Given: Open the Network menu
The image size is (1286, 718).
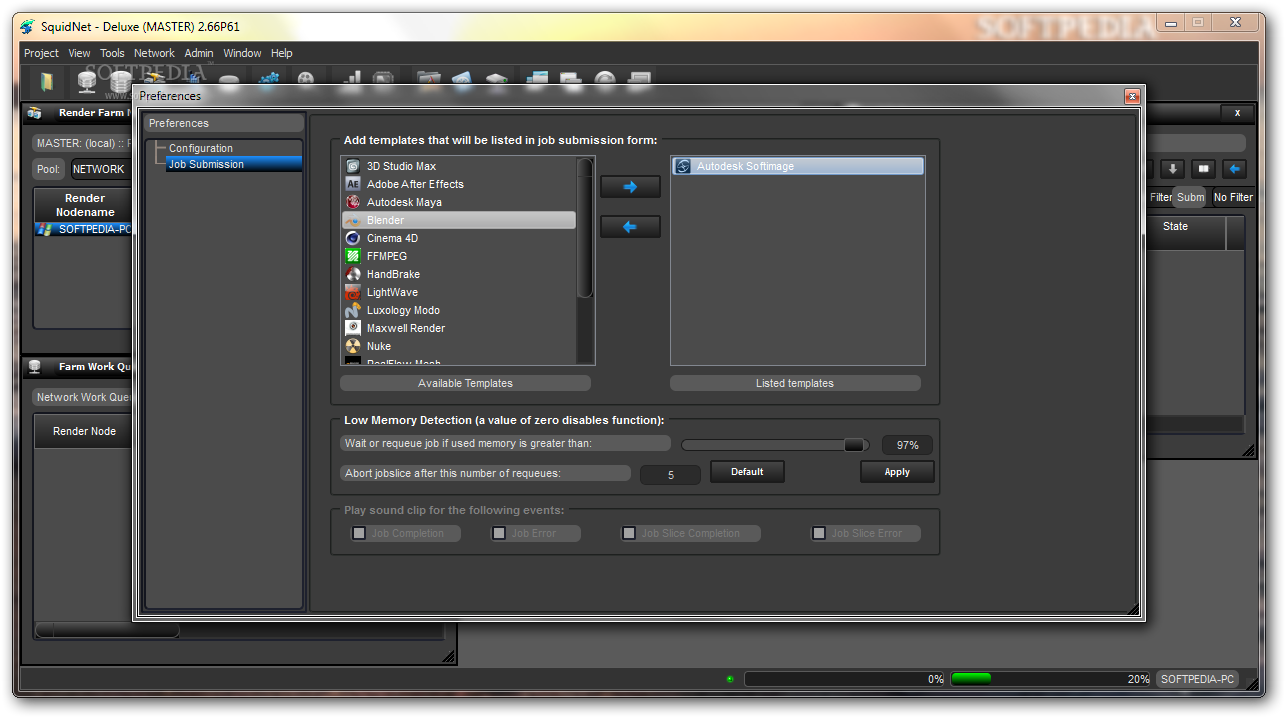Looking at the screenshot, I should [x=154, y=53].
